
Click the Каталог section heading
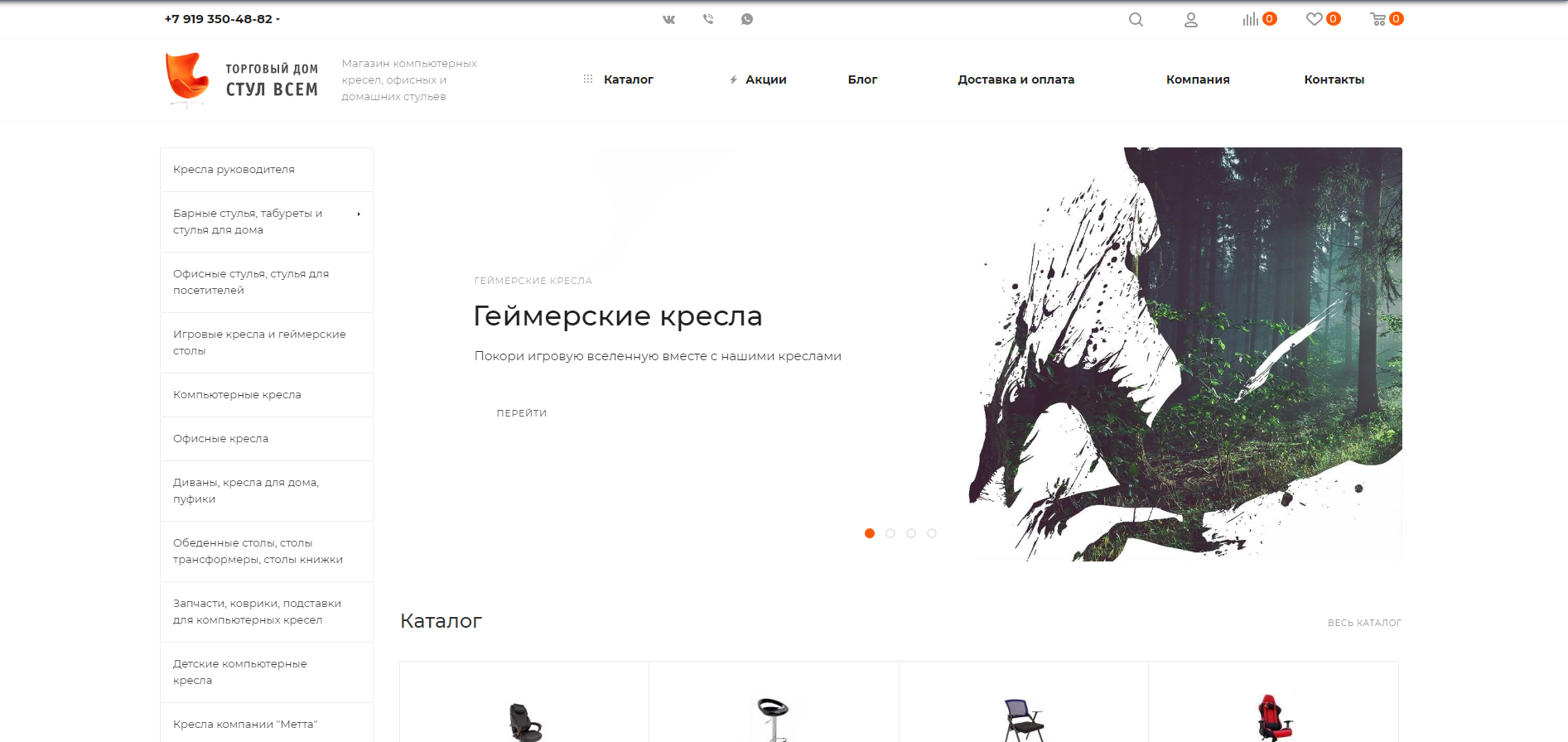click(x=441, y=621)
